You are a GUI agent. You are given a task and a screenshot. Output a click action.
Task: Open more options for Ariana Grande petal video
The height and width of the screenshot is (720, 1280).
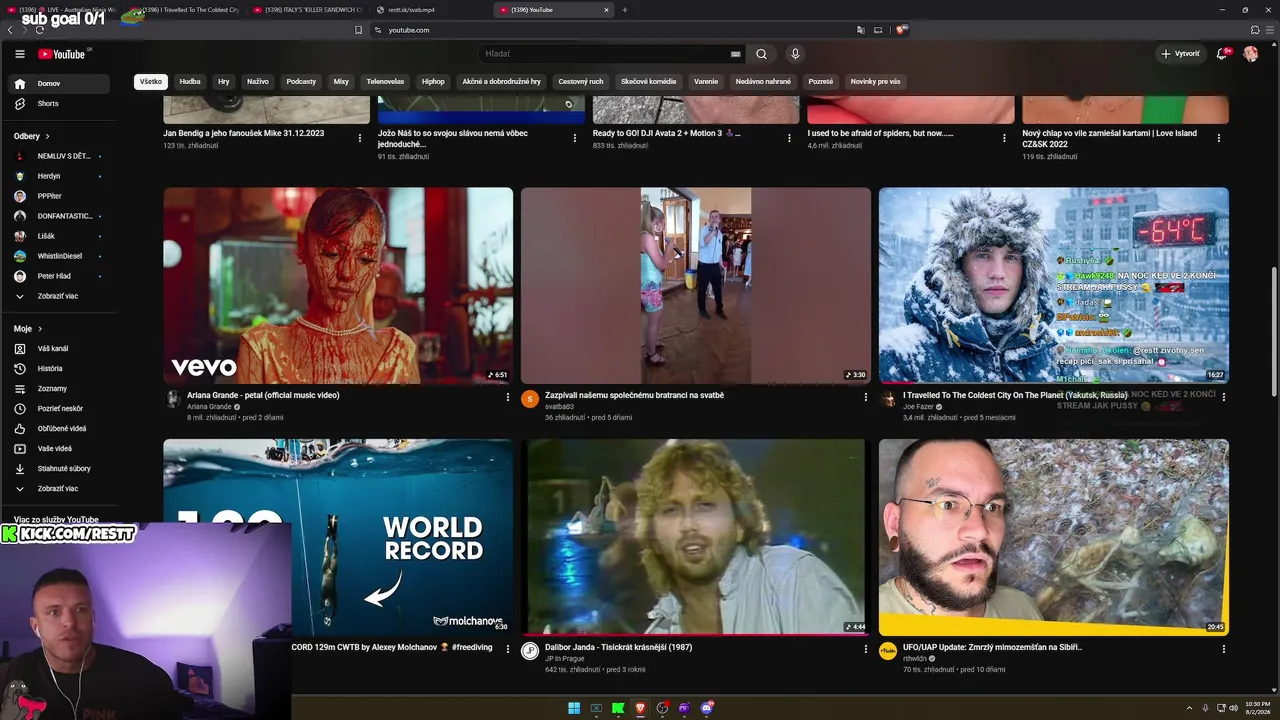[x=508, y=397]
